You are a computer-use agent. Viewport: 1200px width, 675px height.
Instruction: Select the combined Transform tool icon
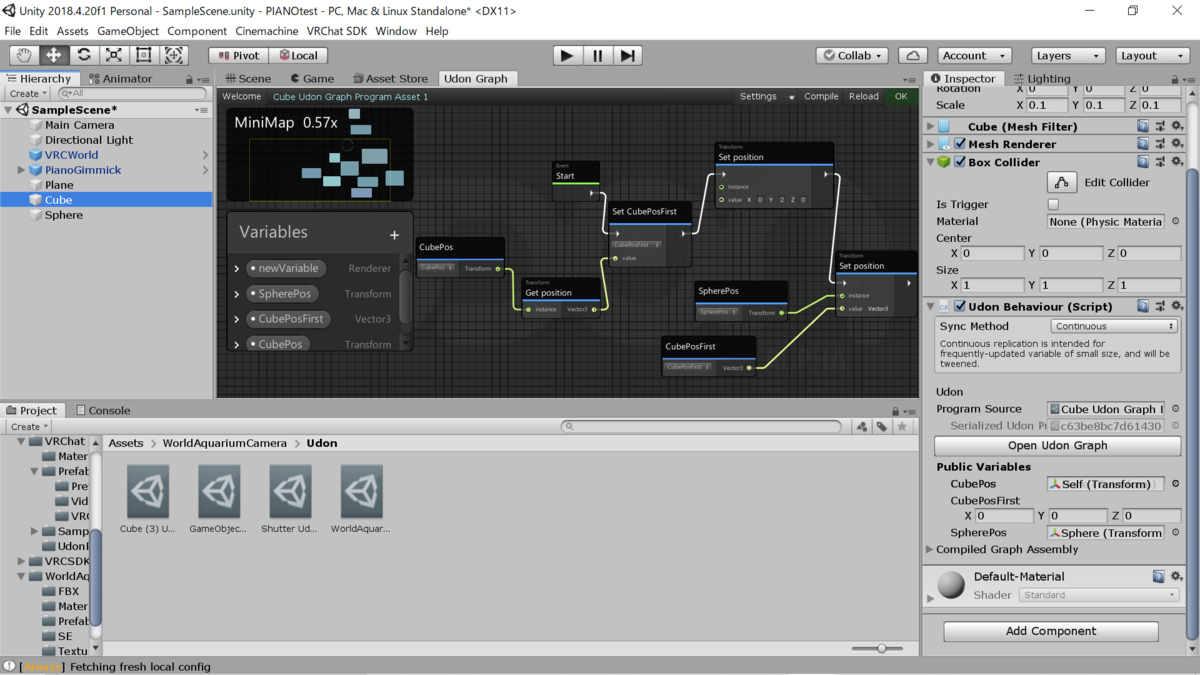click(174, 56)
